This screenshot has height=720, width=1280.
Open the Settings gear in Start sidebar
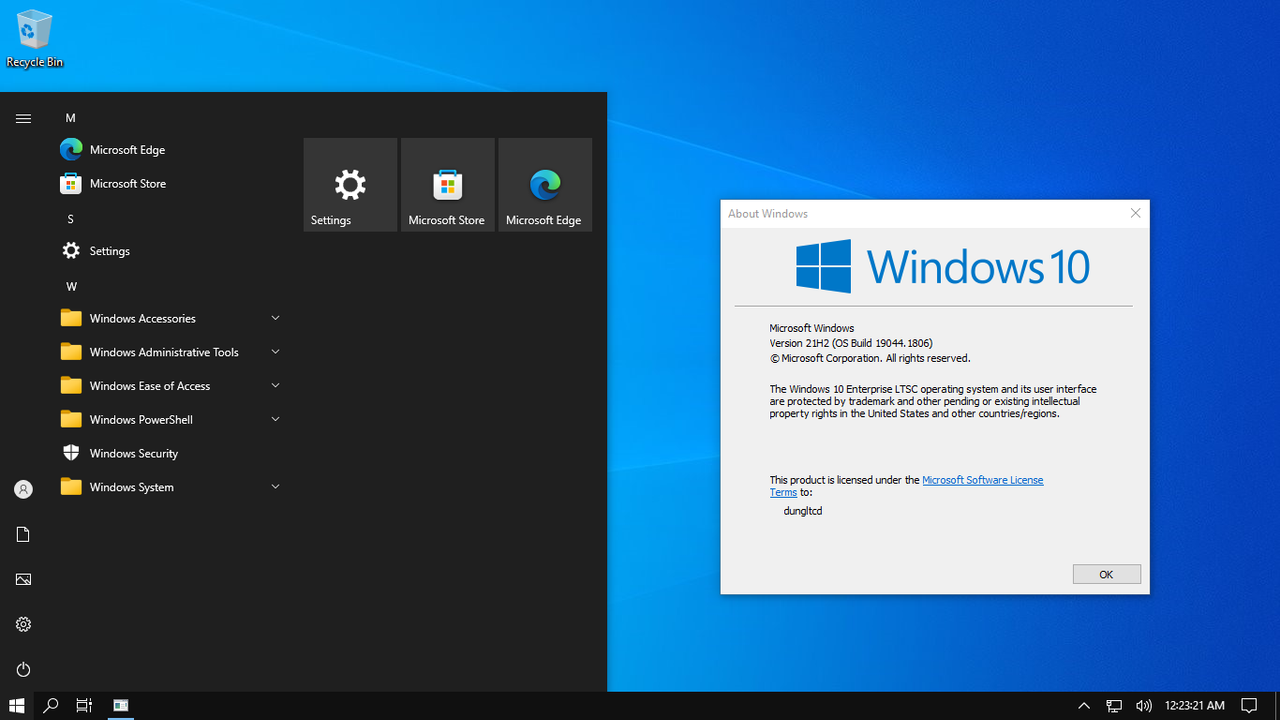(x=23, y=624)
